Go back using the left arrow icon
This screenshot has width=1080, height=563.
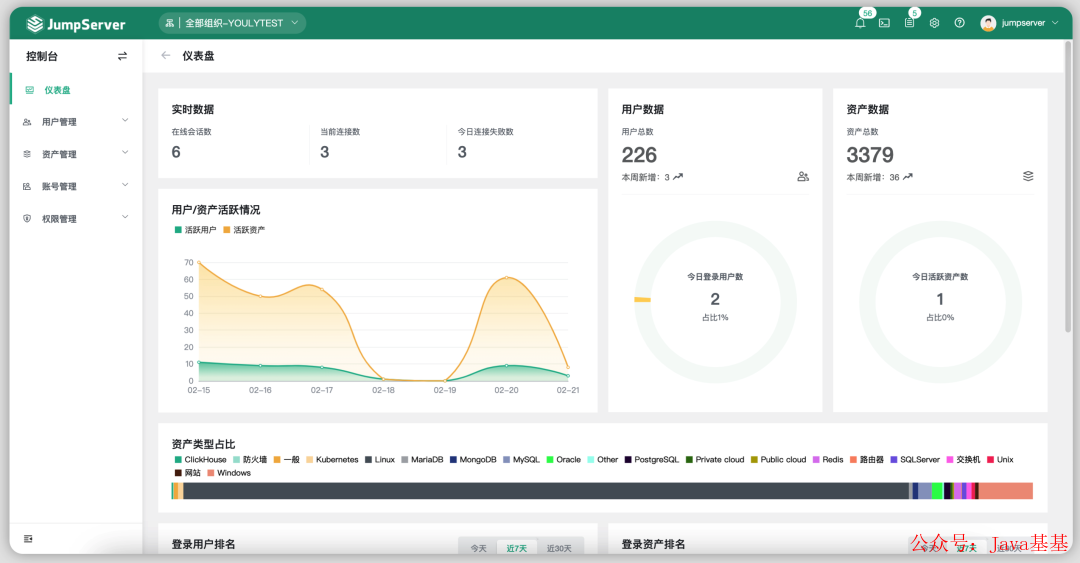165,55
